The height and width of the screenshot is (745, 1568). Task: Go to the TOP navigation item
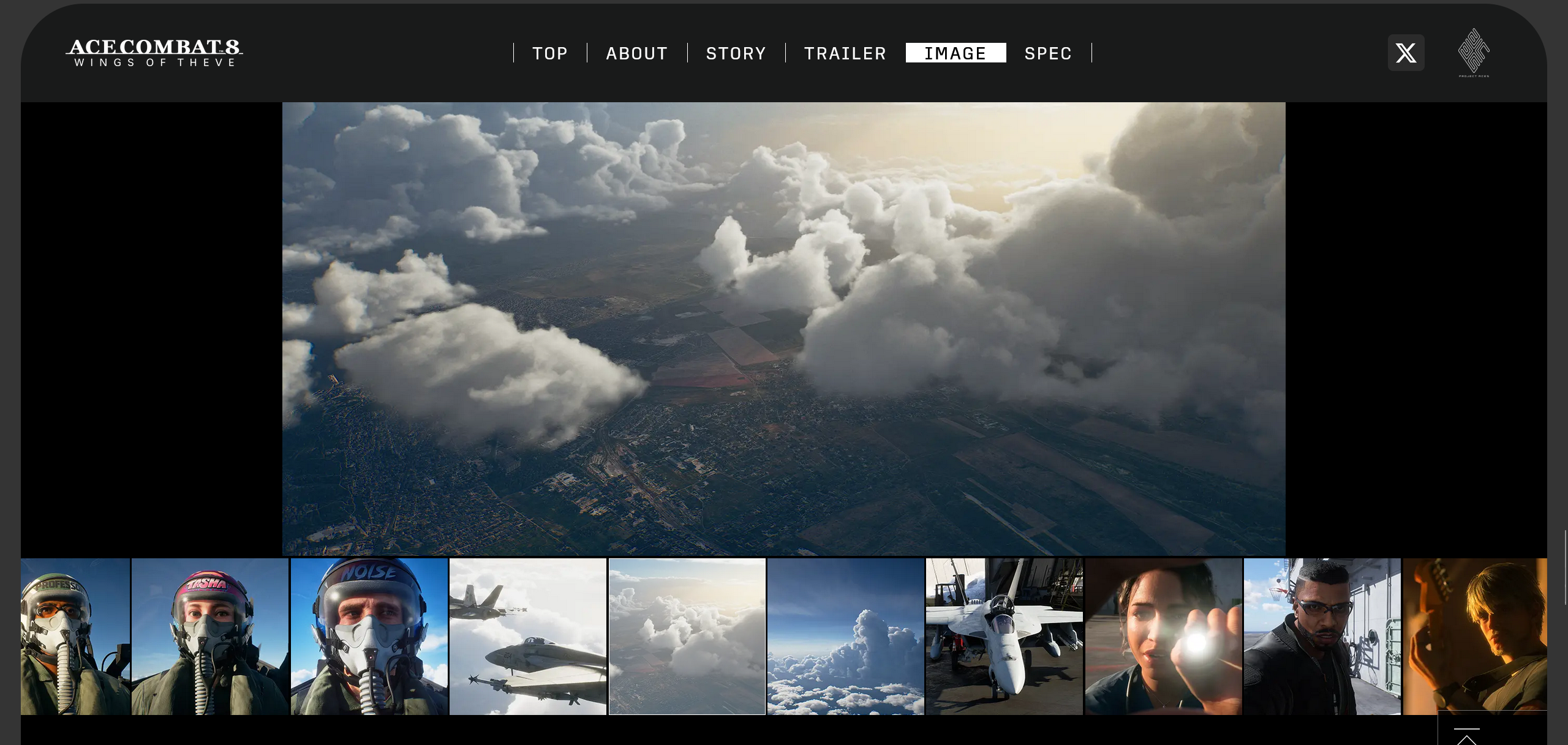point(550,53)
